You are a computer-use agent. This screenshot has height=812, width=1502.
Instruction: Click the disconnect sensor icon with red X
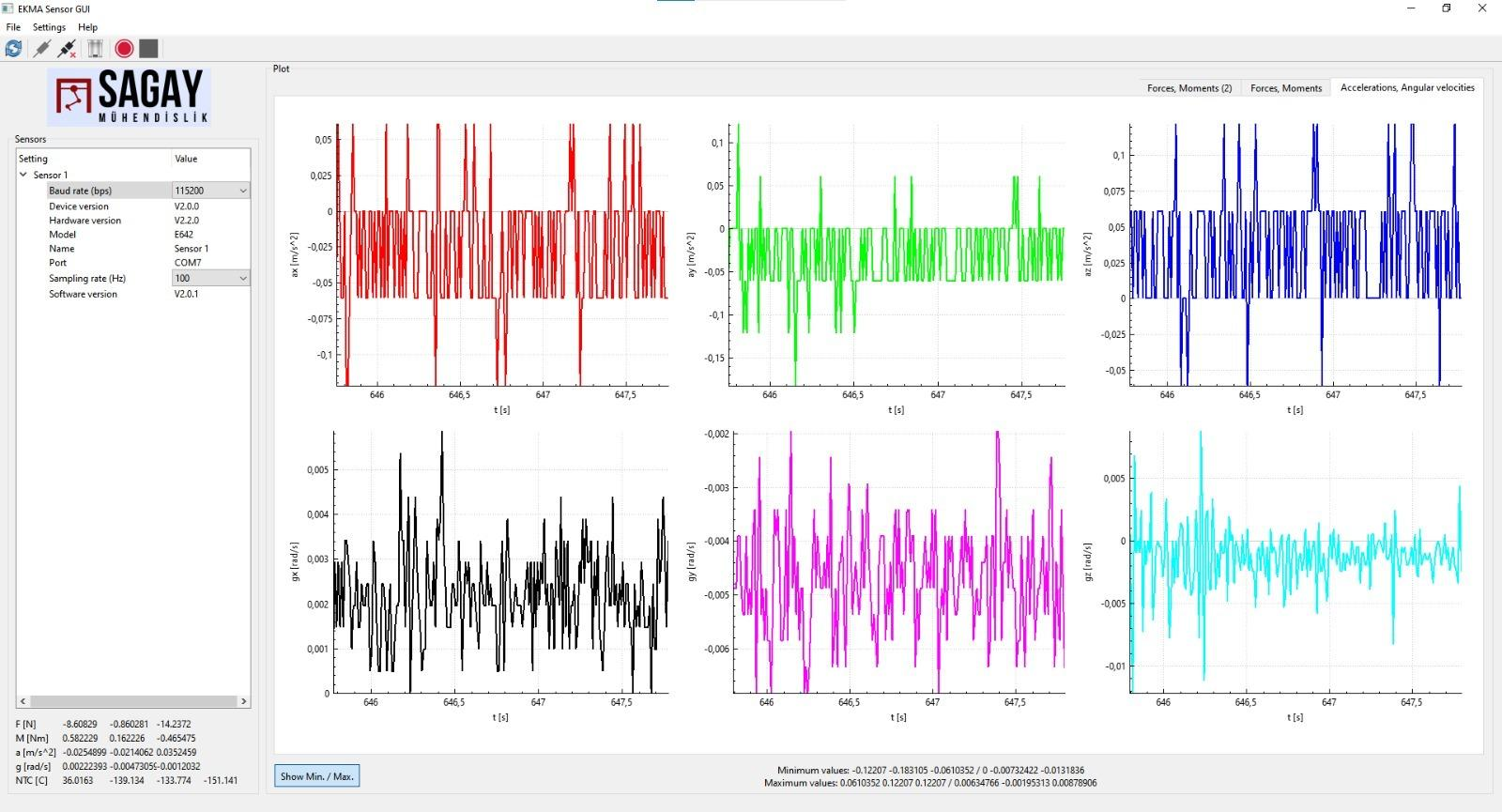(x=67, y=49)
